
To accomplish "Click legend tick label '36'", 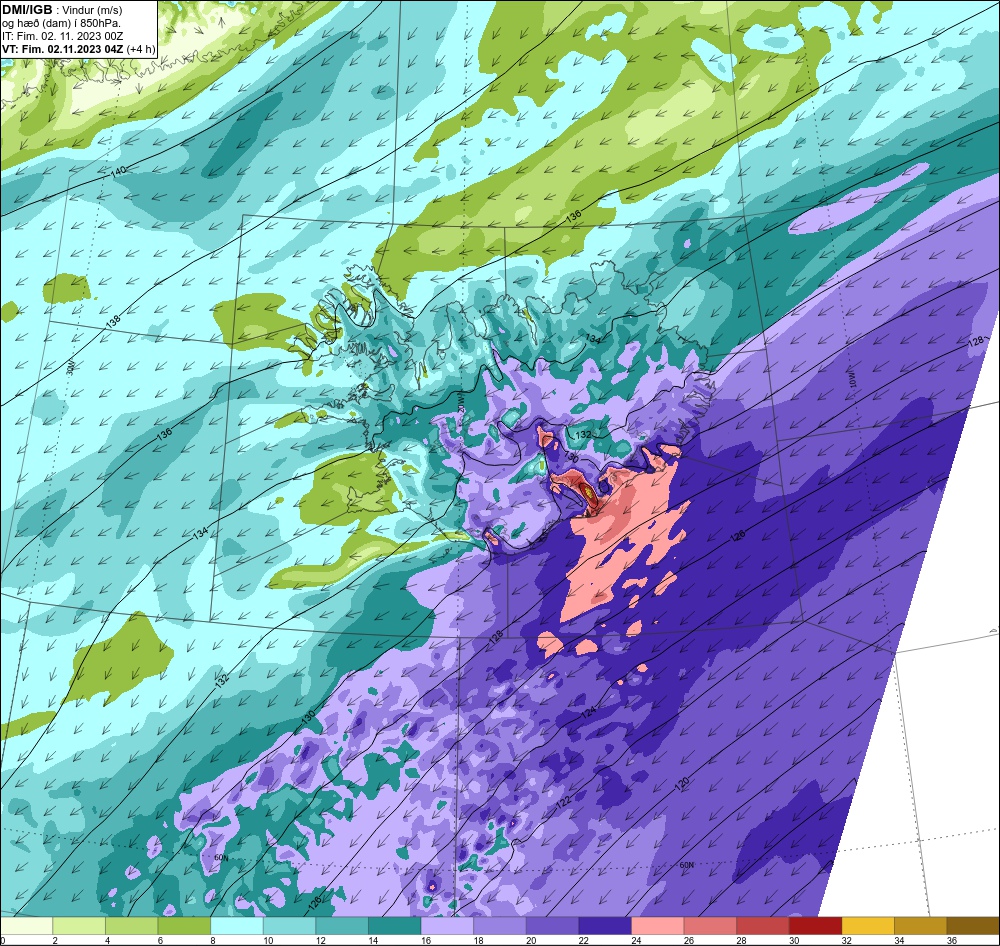I will pos(952,940).
